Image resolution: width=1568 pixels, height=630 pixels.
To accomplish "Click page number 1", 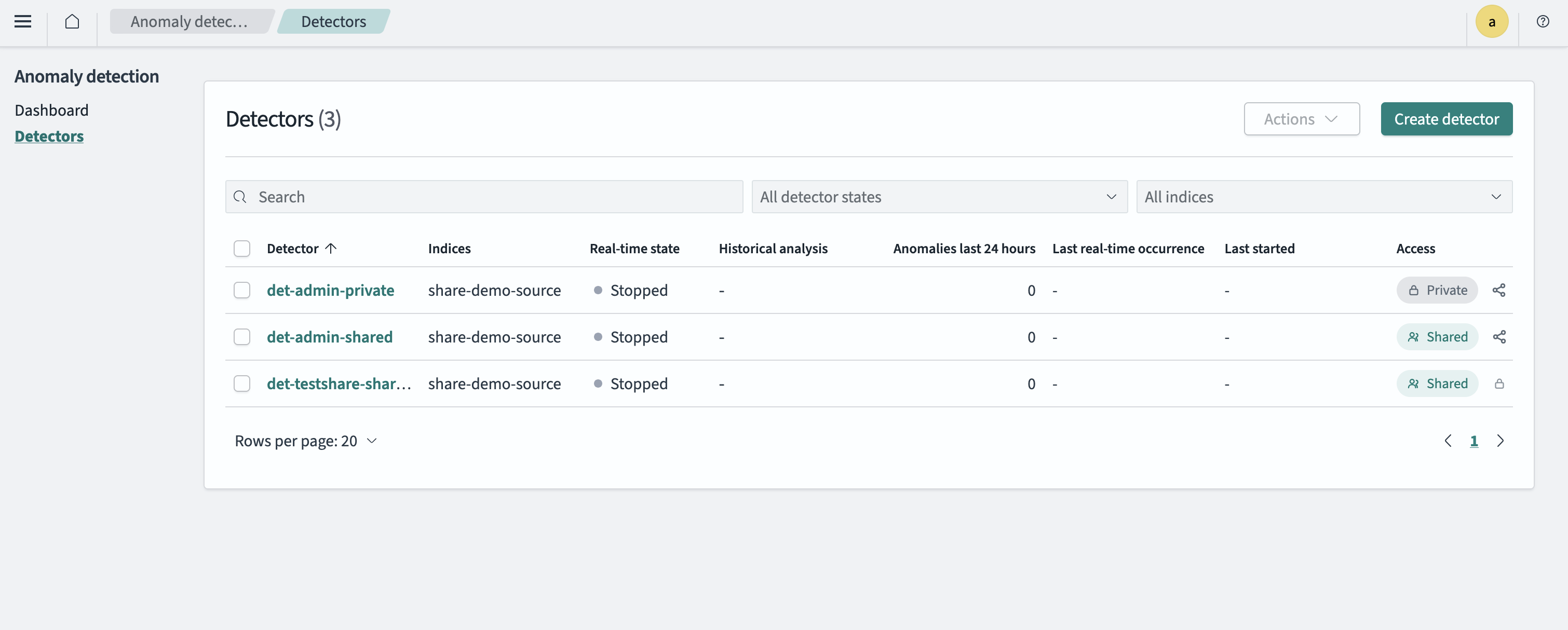I will pos(1474,441).
